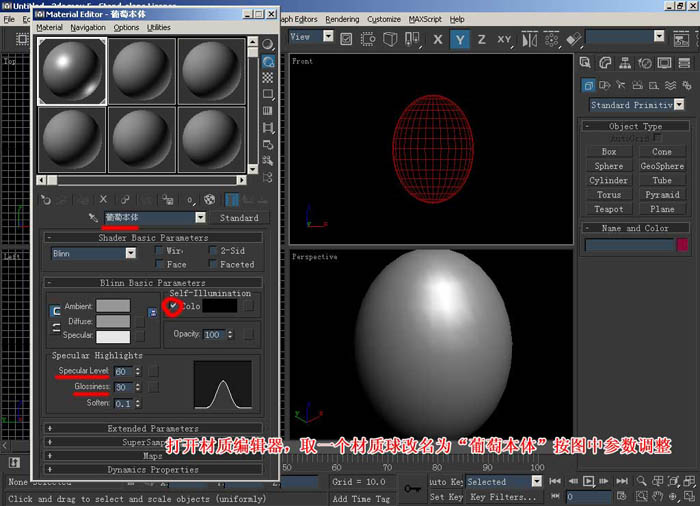Click the Key Filters button
Image resolution: width=700 pixels, height=506 pixels.
pyautogui.click(x=503, y=497)
